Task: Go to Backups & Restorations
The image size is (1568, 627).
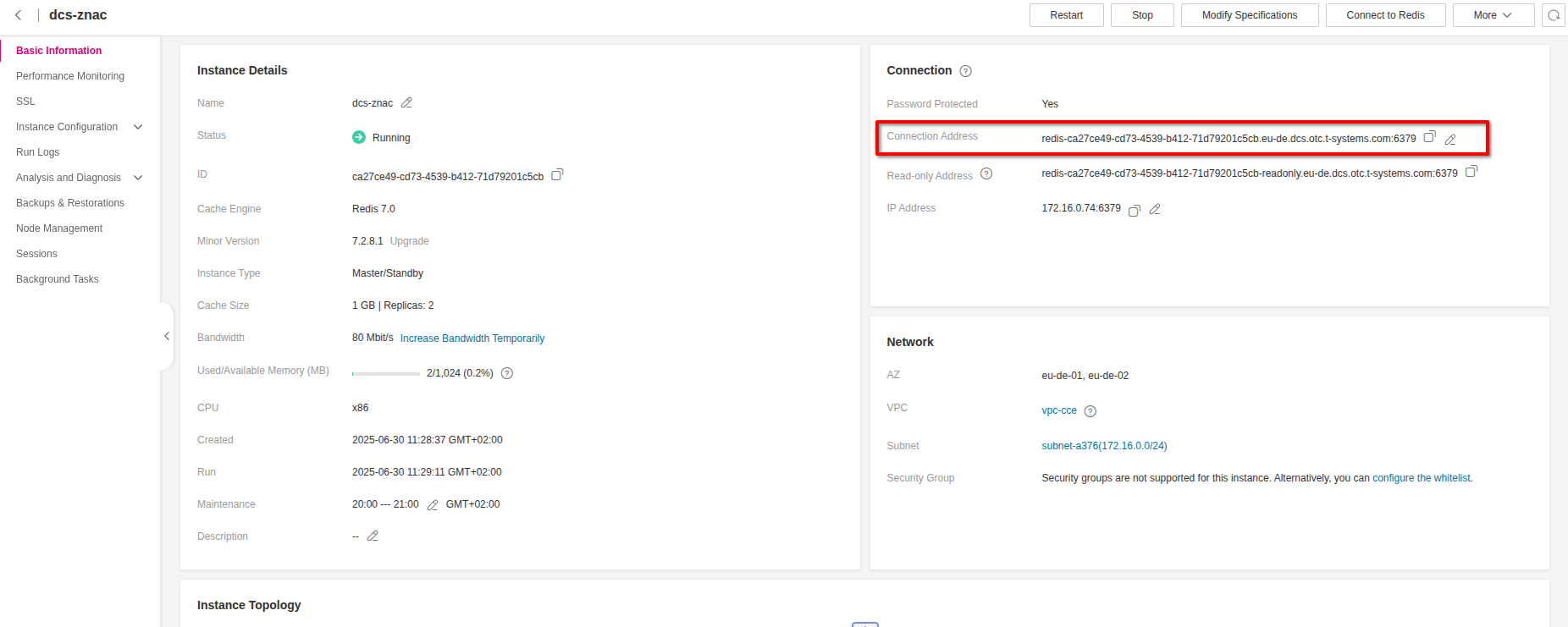Action: pos(70,203)
